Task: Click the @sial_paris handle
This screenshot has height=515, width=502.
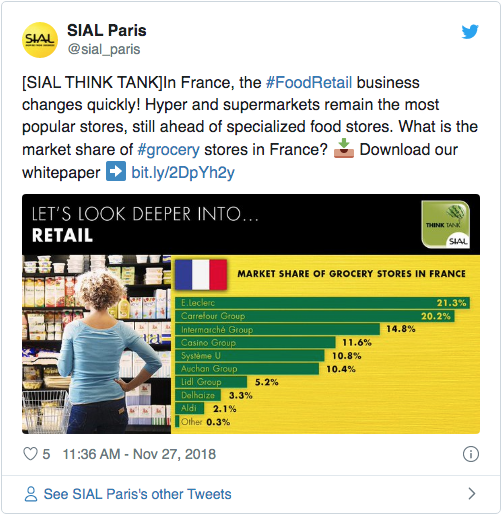Action: coord(104,49)
